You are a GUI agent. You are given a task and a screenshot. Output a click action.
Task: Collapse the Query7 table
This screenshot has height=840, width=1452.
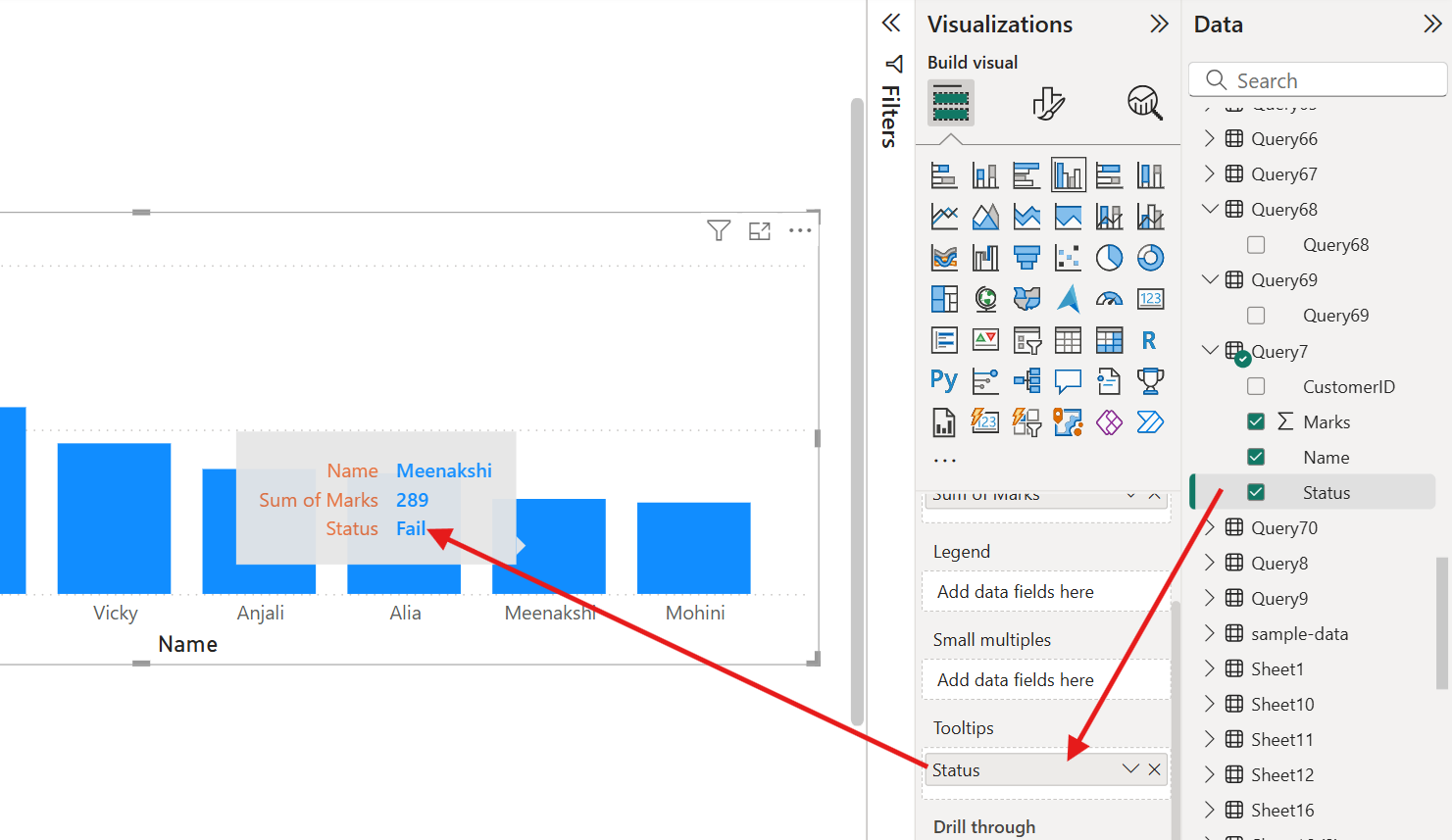1210,351
